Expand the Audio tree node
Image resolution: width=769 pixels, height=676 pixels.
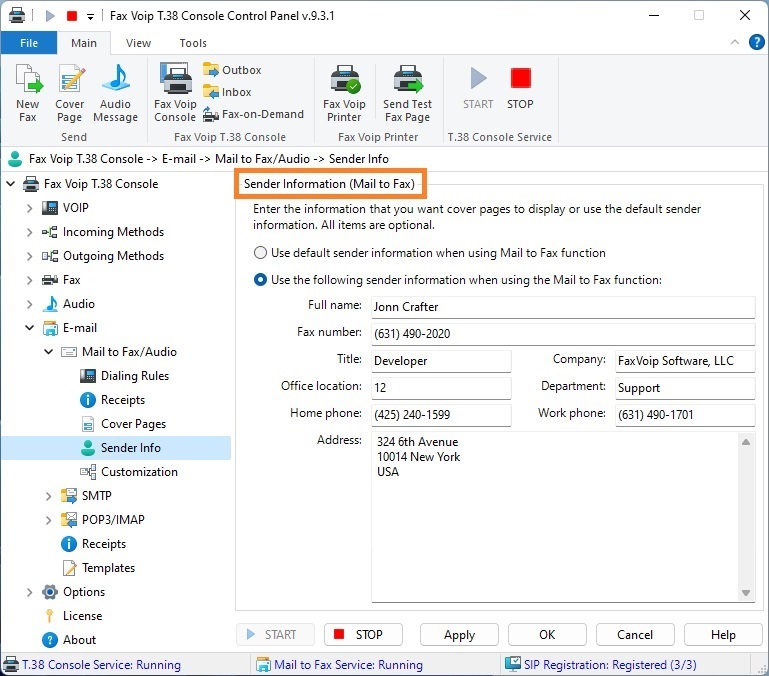(29, 304)
